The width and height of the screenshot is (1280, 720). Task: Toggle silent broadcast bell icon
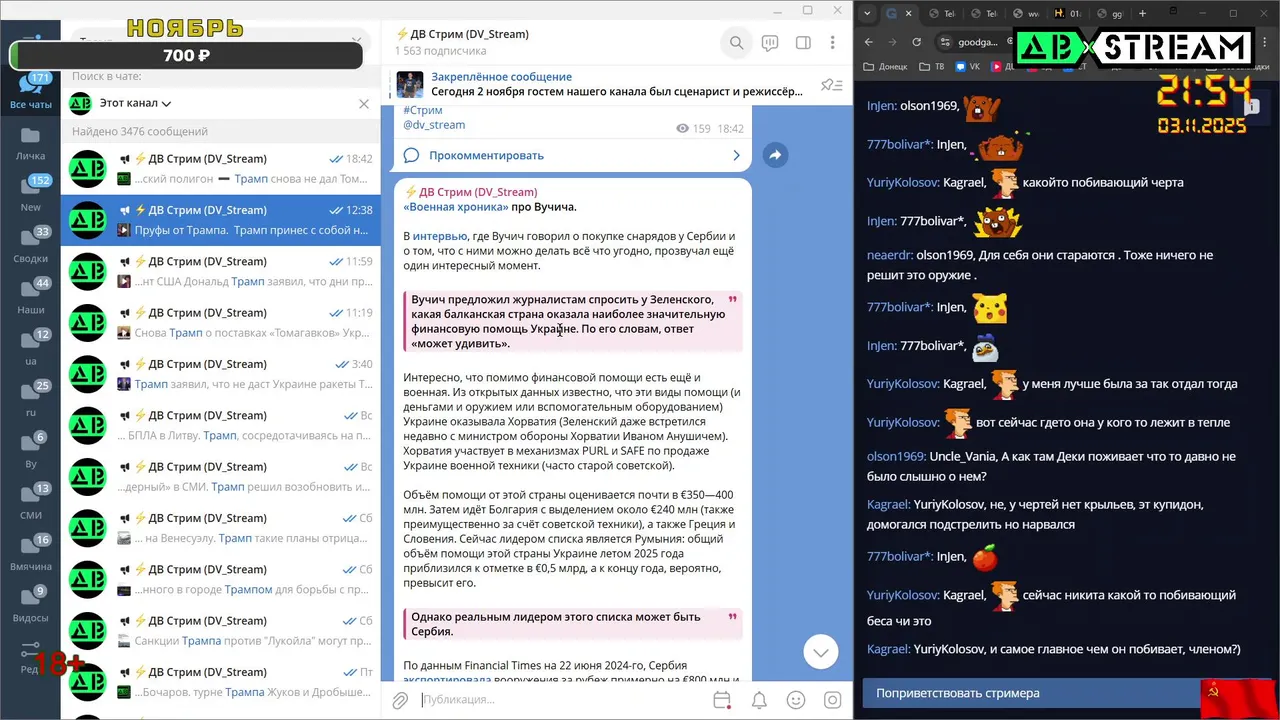point(759,700)
